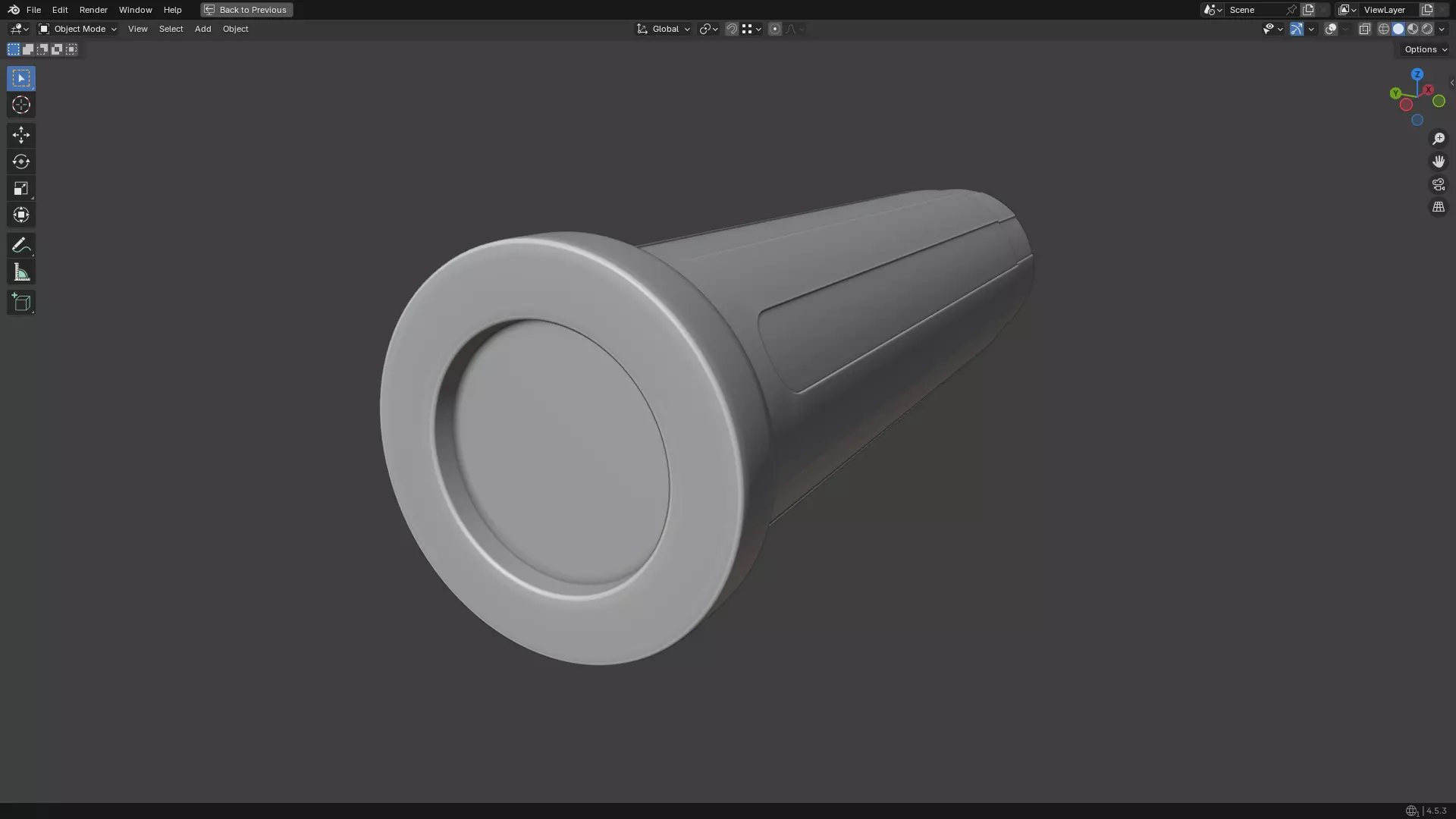
Task: Switch to Material Preview shading
Action: [x=1413, y=29]
